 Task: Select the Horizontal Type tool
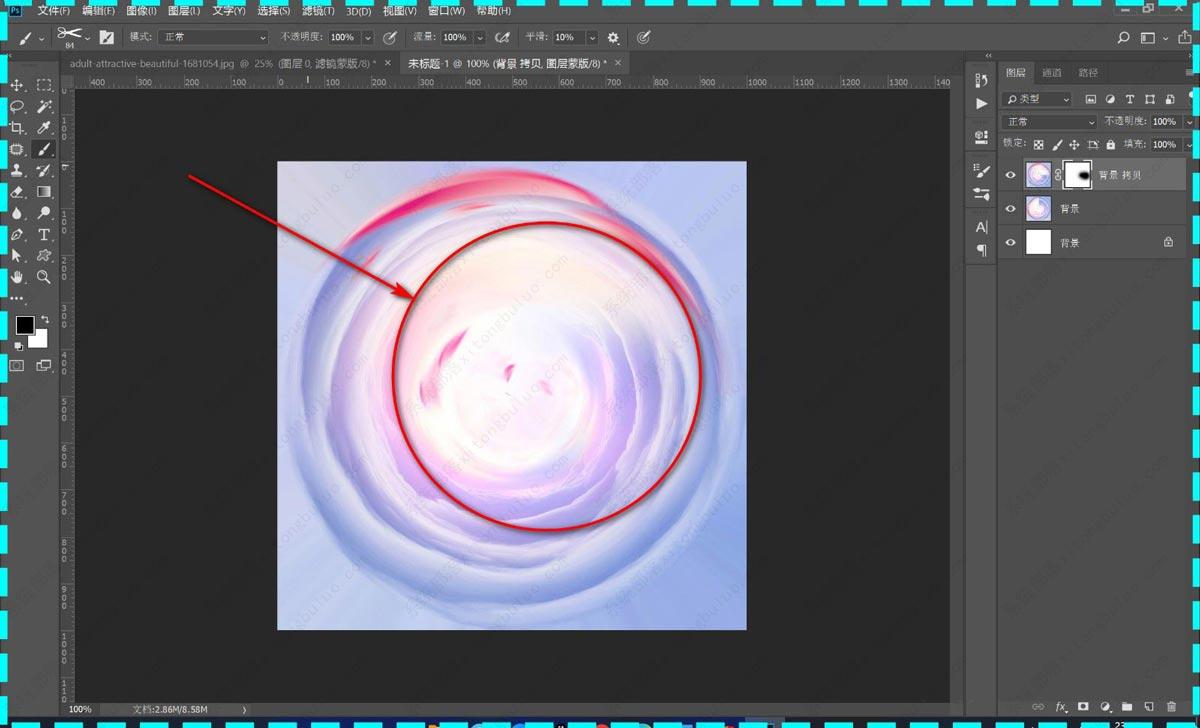[x=44, y=235]
